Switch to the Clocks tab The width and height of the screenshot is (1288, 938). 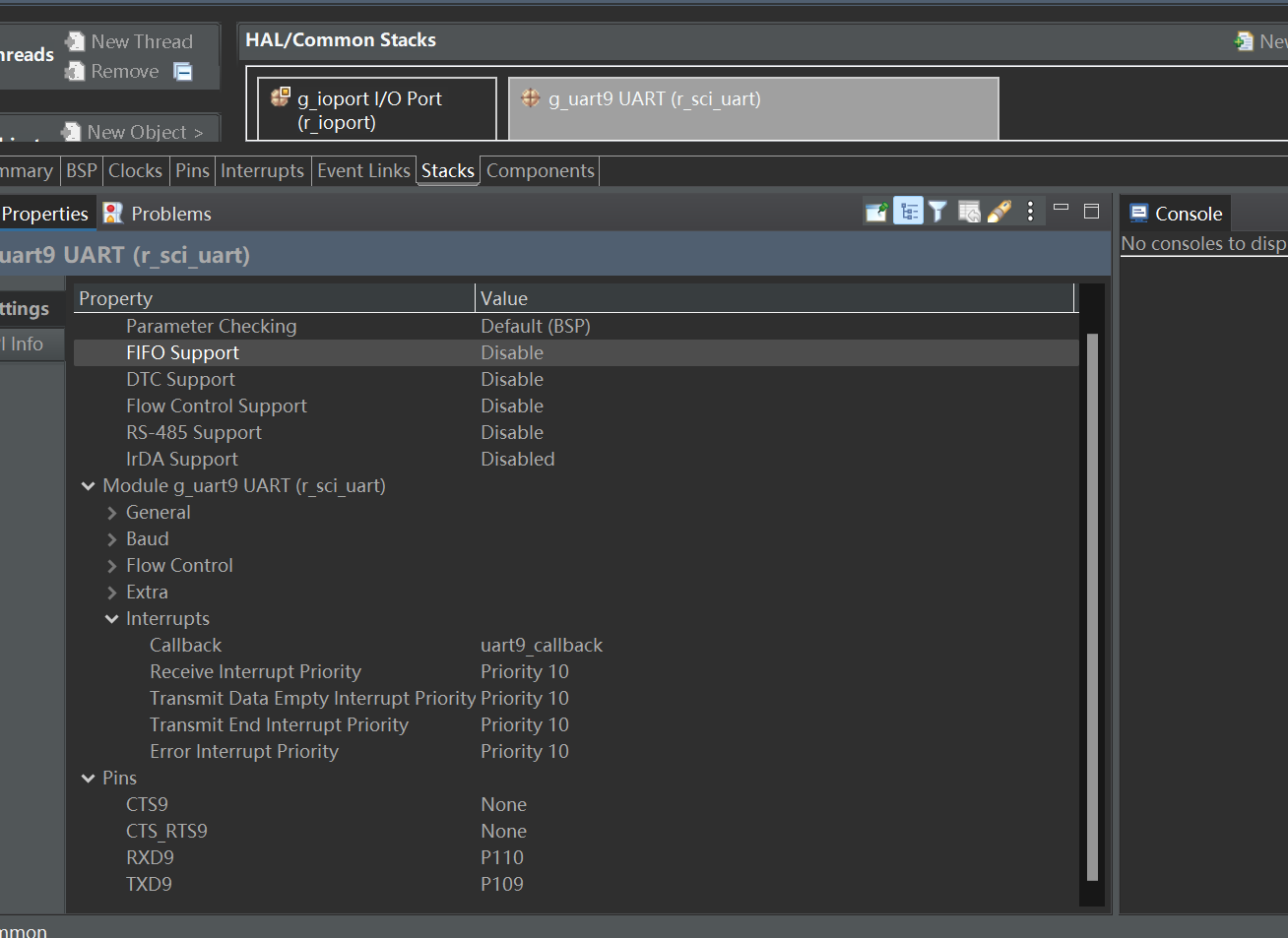click(x=135, y=170)
